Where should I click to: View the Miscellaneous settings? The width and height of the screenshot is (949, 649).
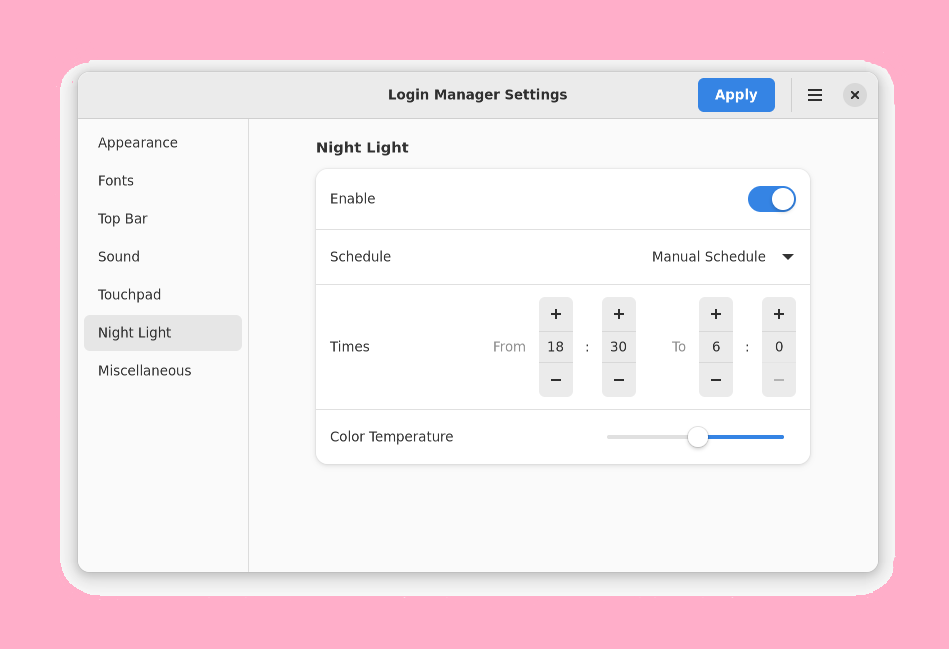[144, 371]
